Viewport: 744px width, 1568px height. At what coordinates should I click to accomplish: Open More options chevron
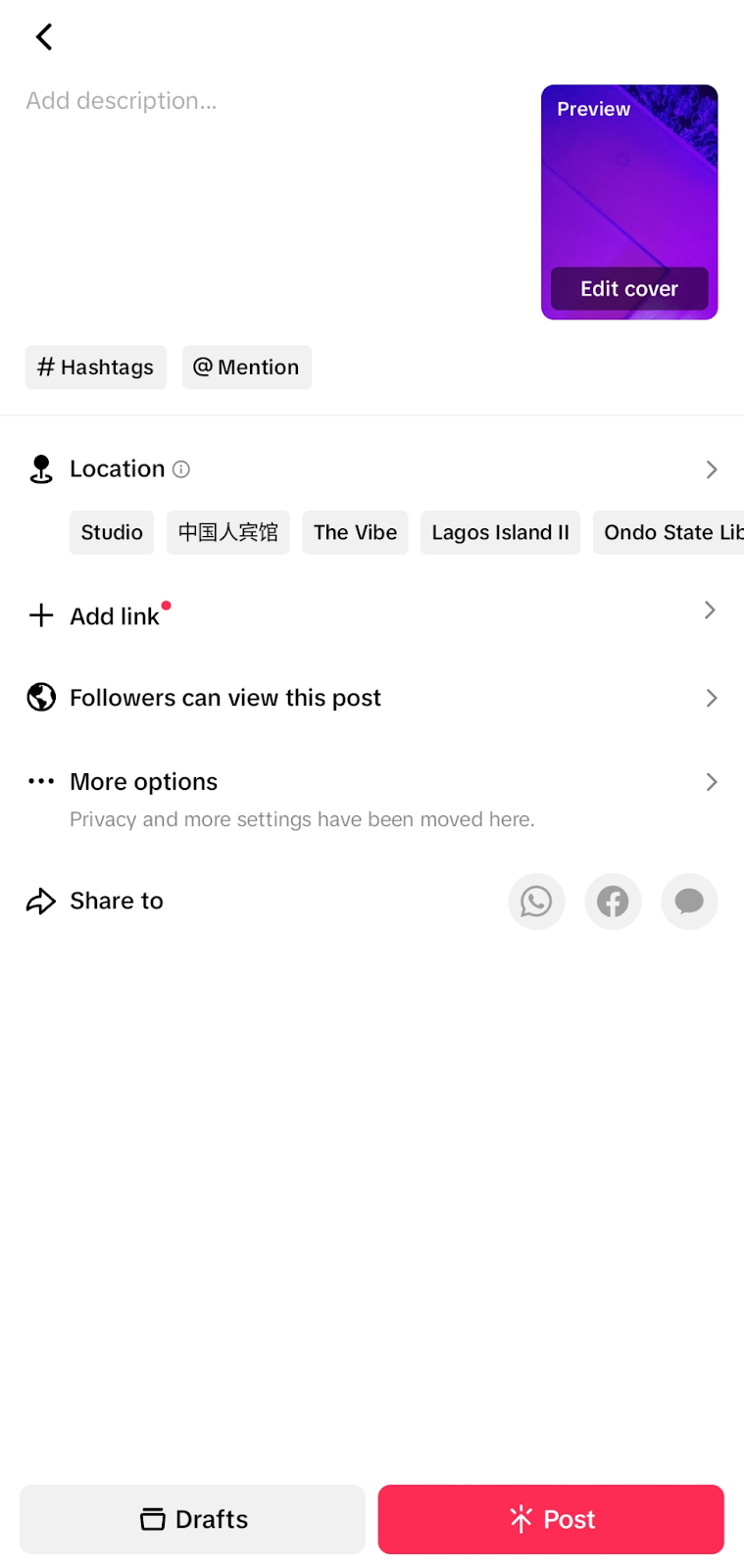(x=712, y=781)
